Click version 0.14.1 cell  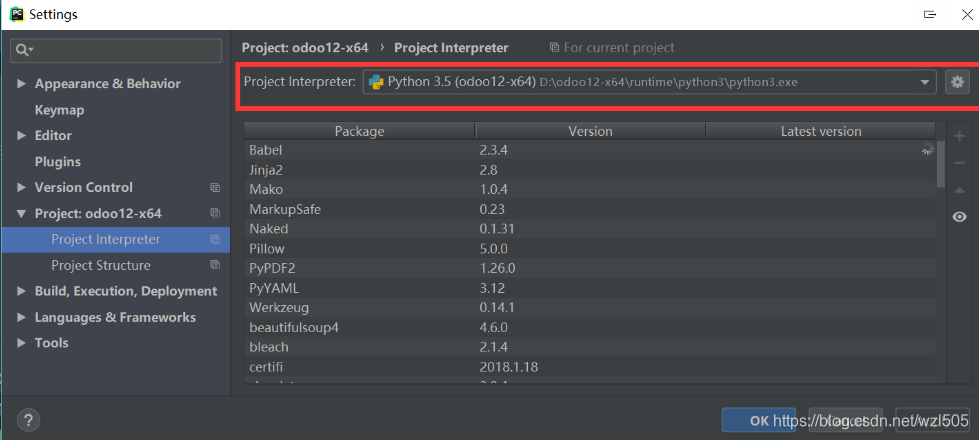pos(497,308)
